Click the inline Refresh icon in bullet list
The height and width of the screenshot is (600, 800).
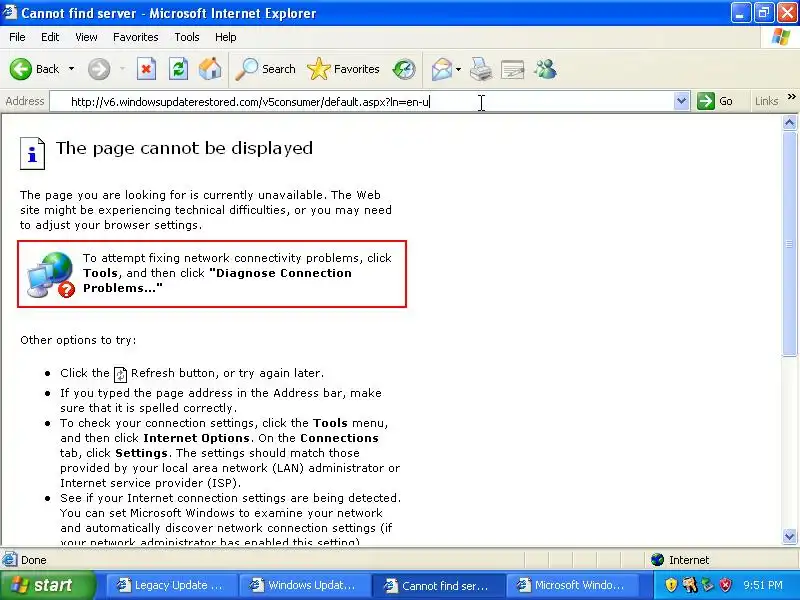click(120, 374)
